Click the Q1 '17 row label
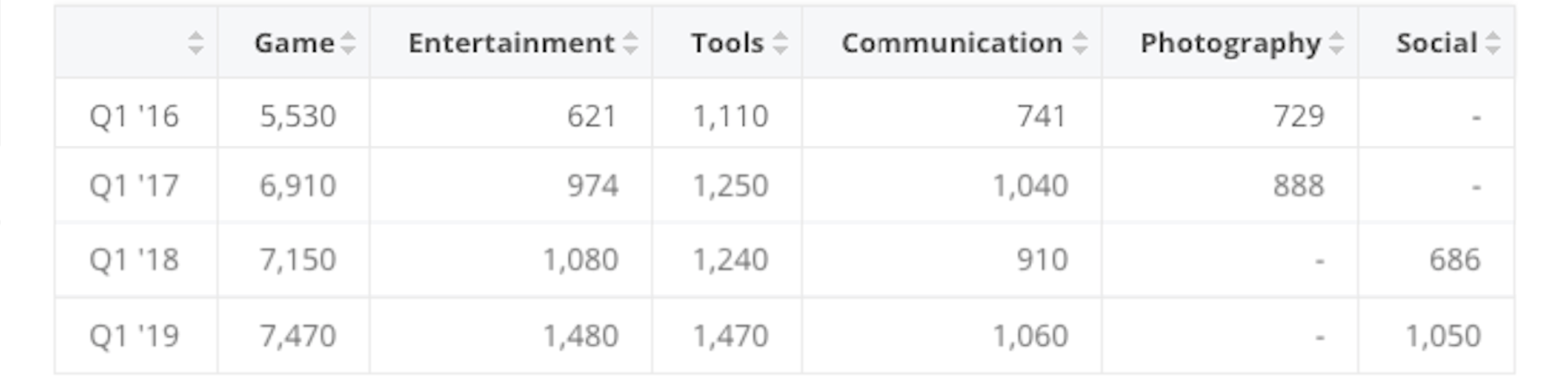This screenshot has height=387, width=1568. tap(134, 185)
